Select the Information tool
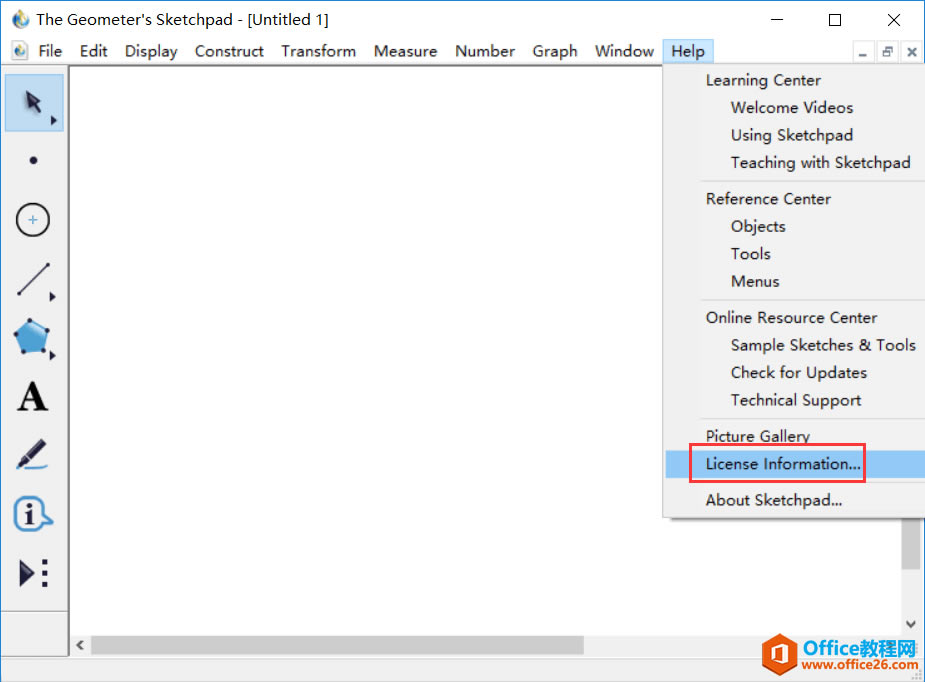Image resolution: width=925 pixels, height=682 pixels. (32, 513)
